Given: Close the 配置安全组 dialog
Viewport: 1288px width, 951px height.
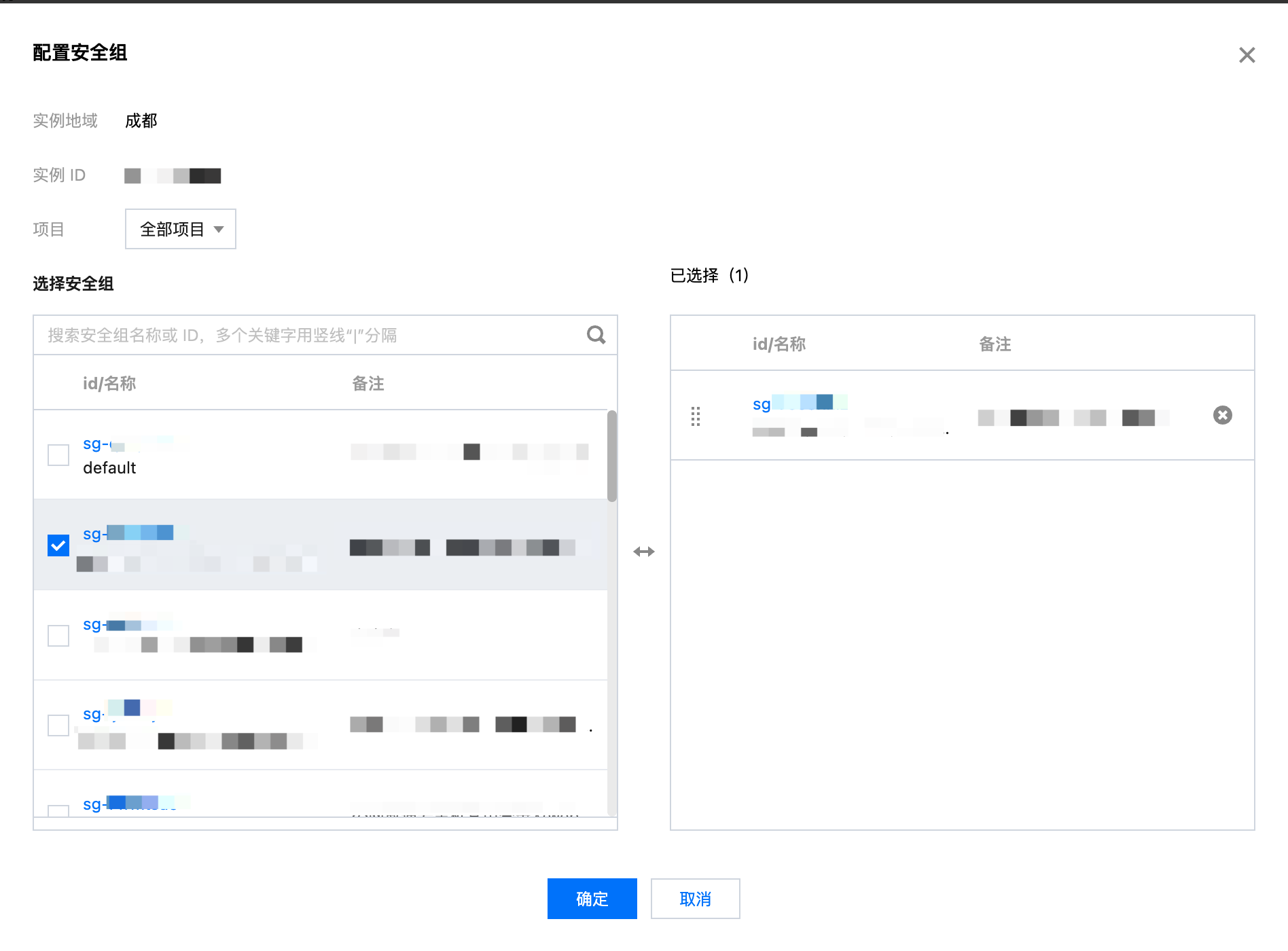Looking at the screenshot, I should click(1247, 55).
